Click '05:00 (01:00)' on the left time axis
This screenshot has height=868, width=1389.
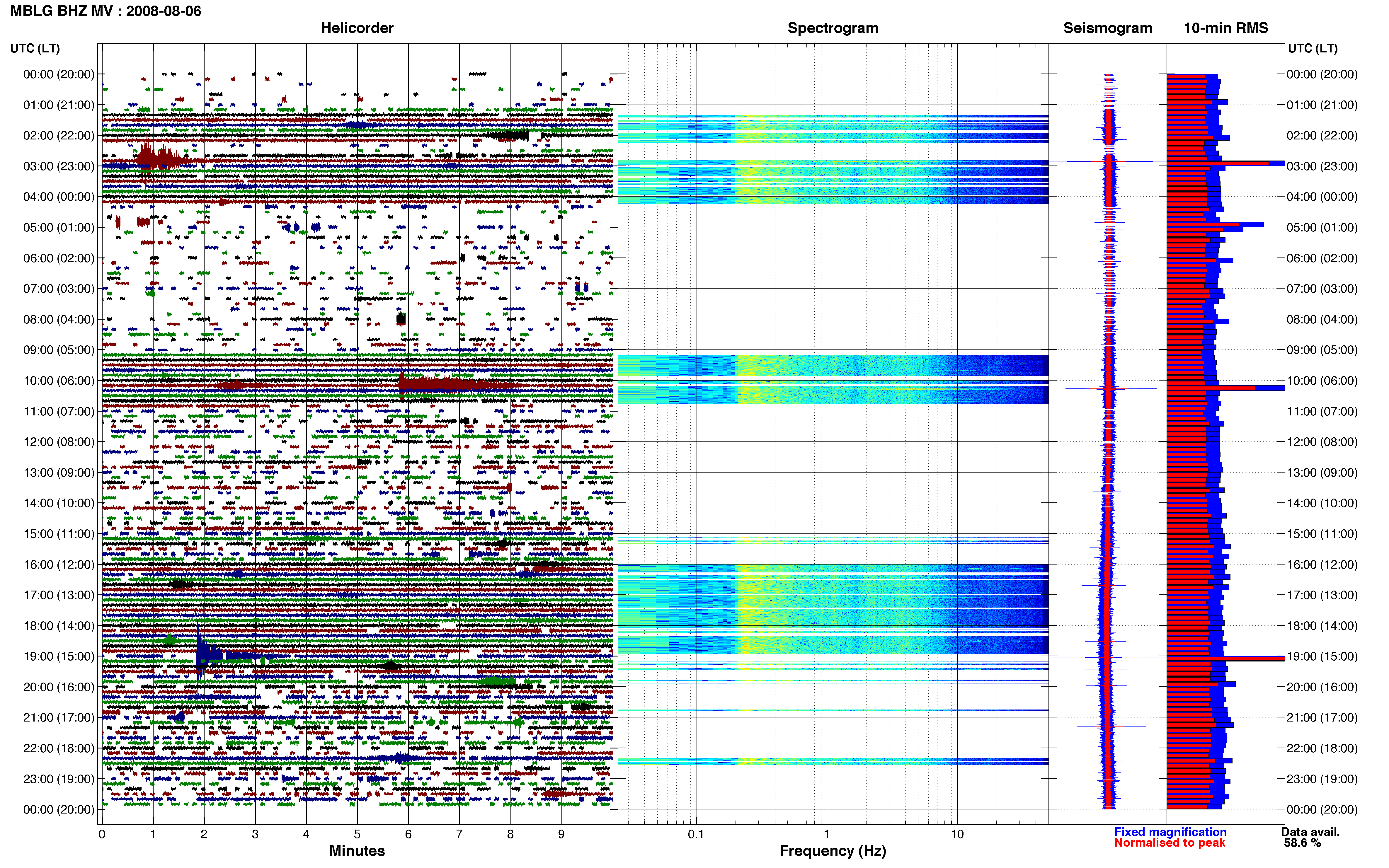(x=59, y=227)
